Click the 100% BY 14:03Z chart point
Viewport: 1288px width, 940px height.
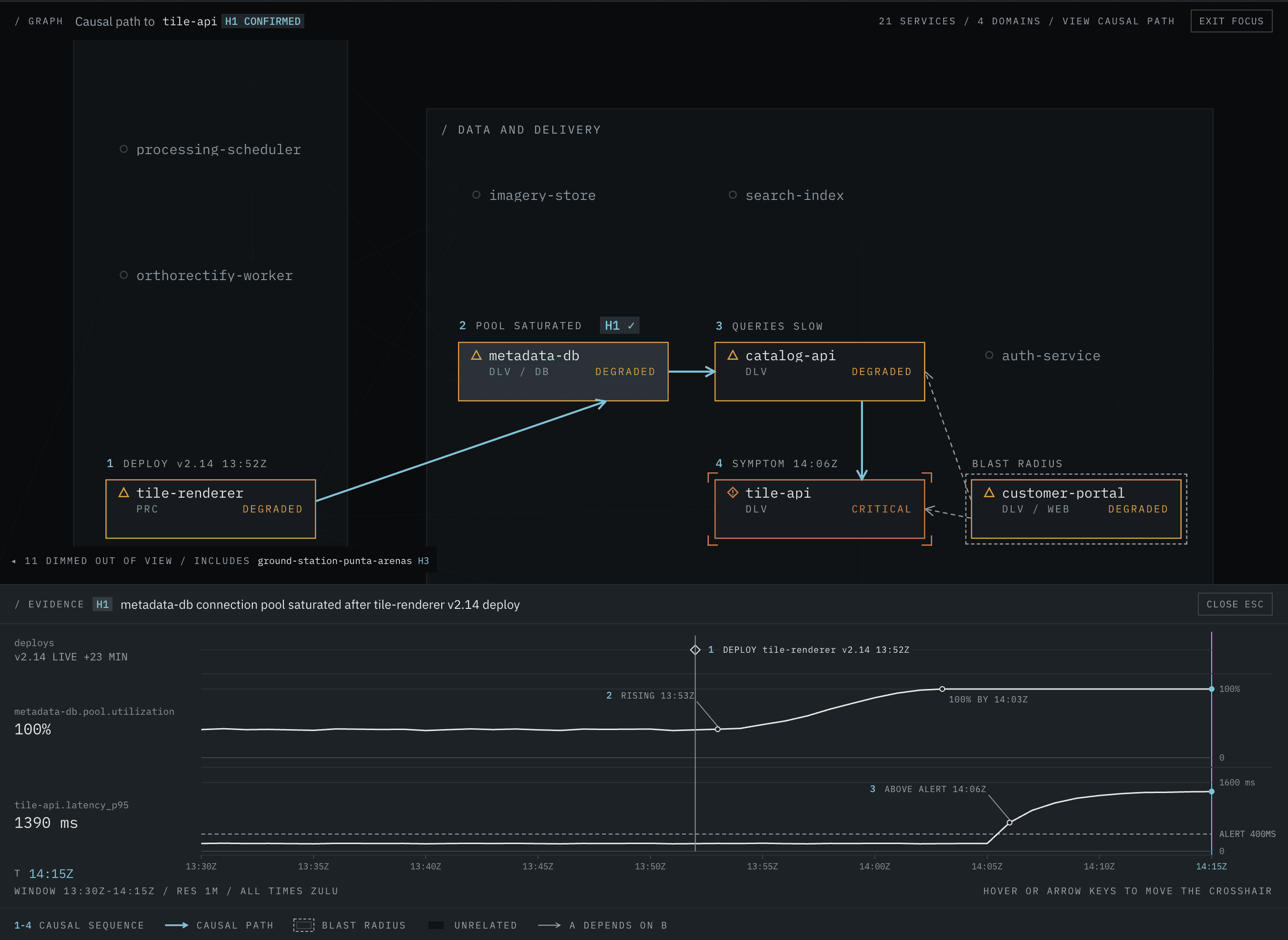pyautogui.click(x=942, y=689)
